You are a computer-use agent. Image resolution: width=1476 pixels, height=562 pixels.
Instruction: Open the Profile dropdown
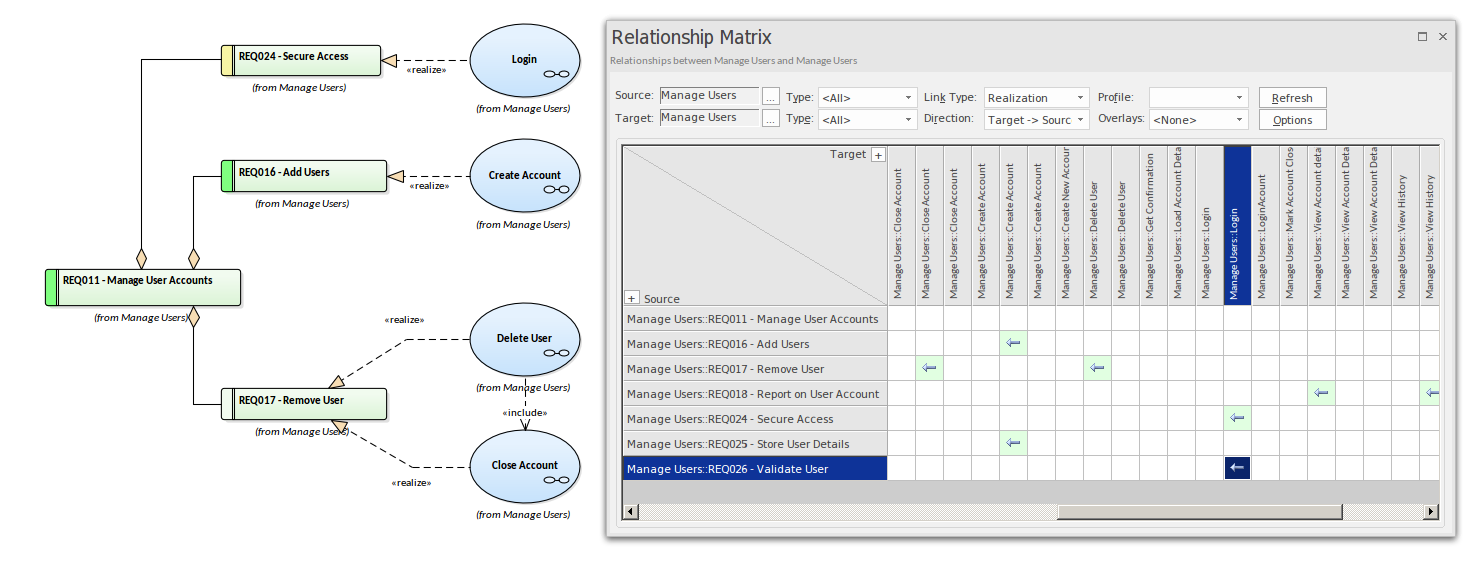[x=1198, y=97]
